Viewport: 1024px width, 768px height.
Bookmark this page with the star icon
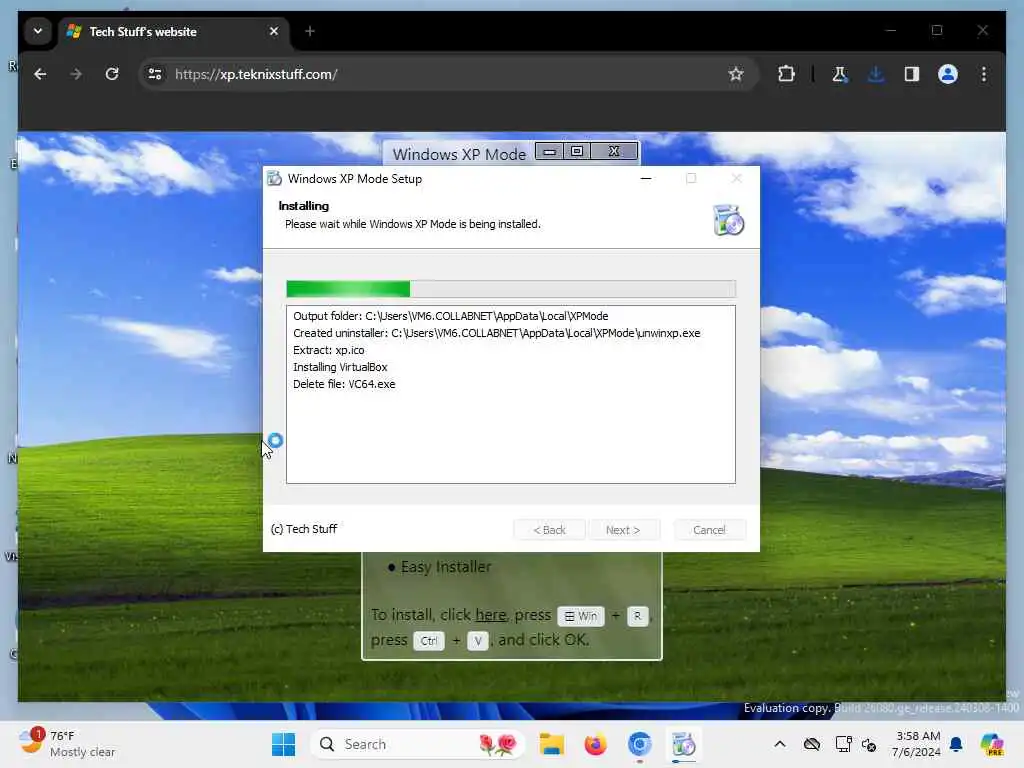[x=736, y=74]
